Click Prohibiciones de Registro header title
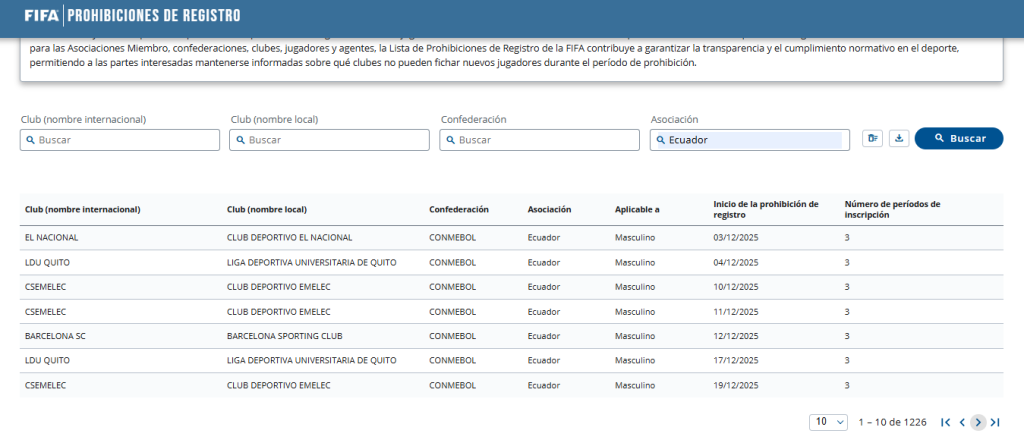Screen dimensions: 1024x446 point(153,15)
